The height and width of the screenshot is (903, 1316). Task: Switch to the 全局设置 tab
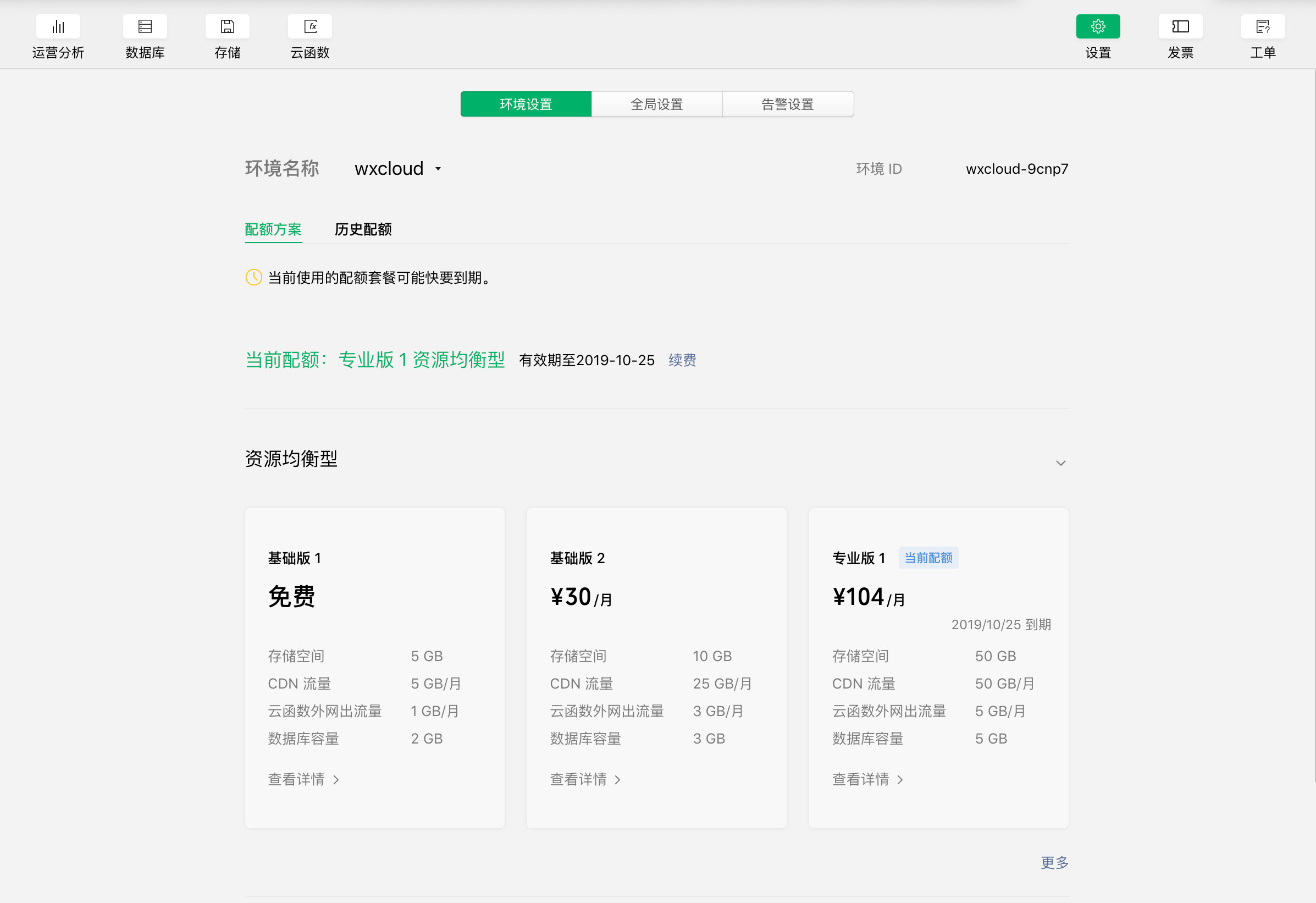(x=657, y=104)
